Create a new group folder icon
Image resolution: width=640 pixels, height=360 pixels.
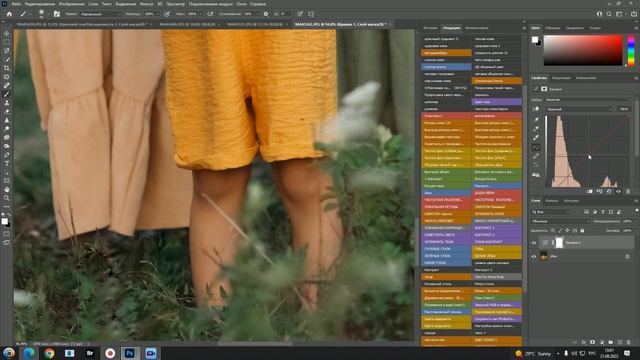click(611, 342)
